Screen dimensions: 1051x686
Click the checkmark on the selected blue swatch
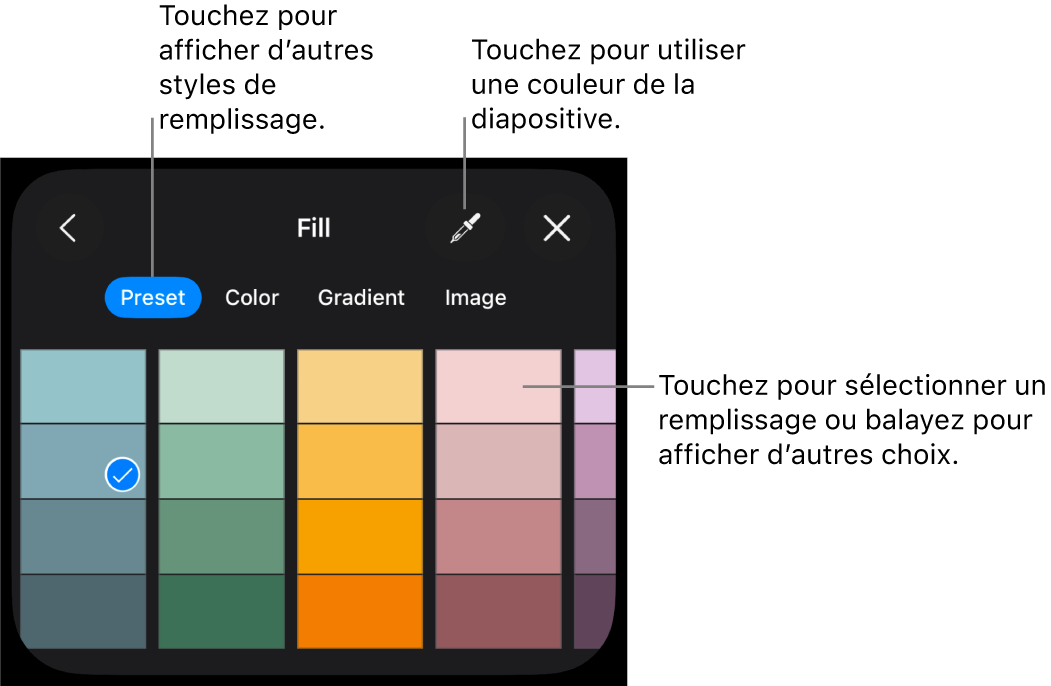click(122, 475)
